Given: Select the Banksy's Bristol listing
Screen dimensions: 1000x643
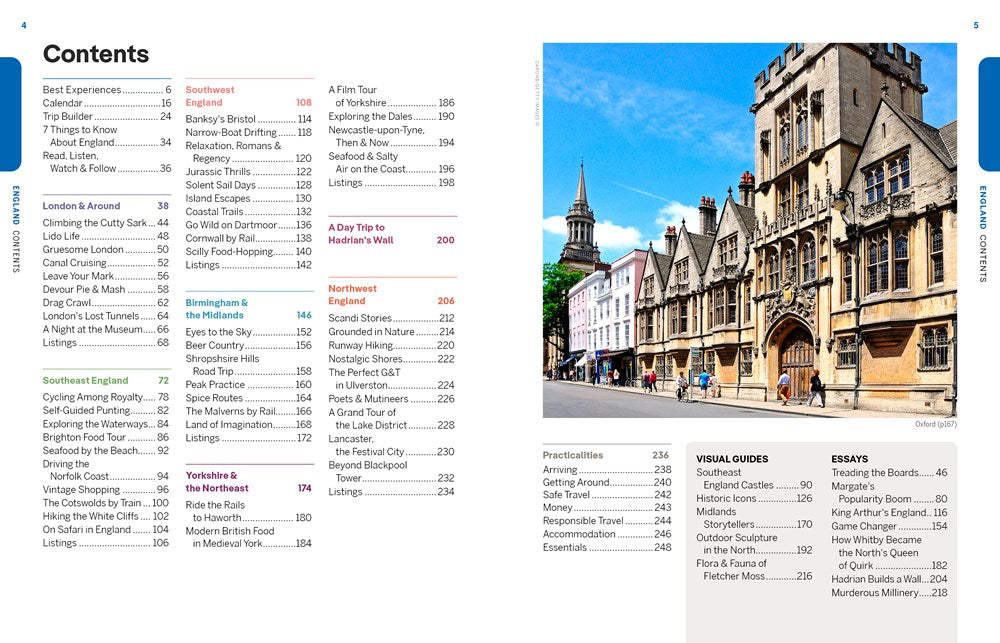Looking at the screenshot, I should click(224, 118).
